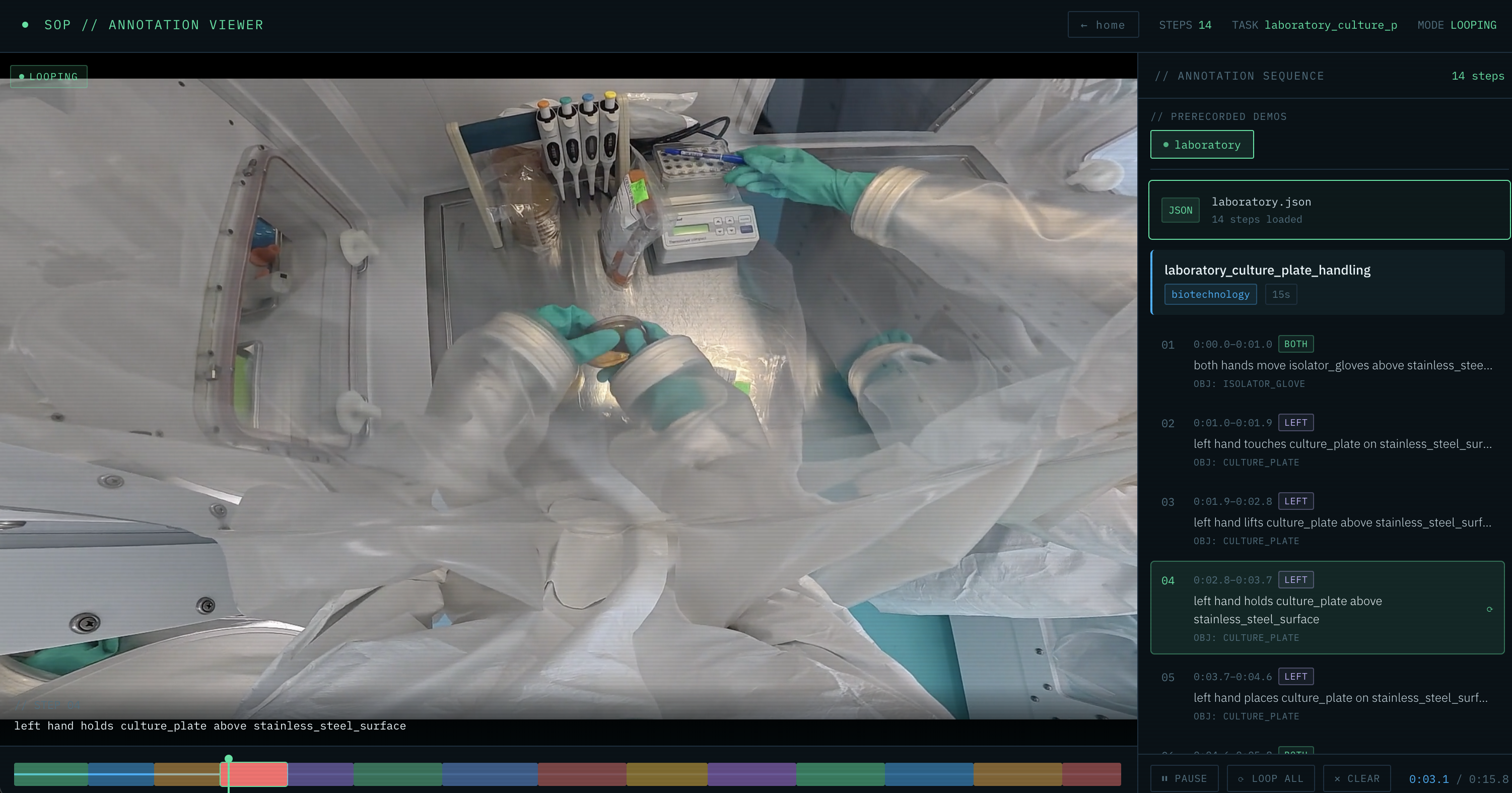The image size is (1512, 793).
Task: Jump to the second blue timeline segment
Action: click(490, 774)
